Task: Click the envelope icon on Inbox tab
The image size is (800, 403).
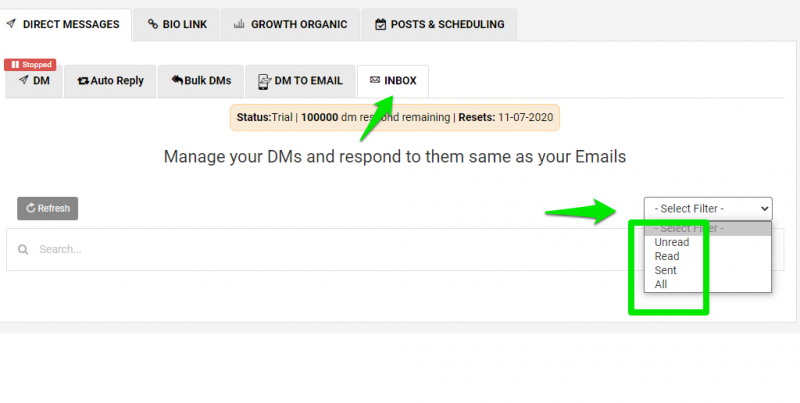Action: pyautogui.click(x=375, y=80)
